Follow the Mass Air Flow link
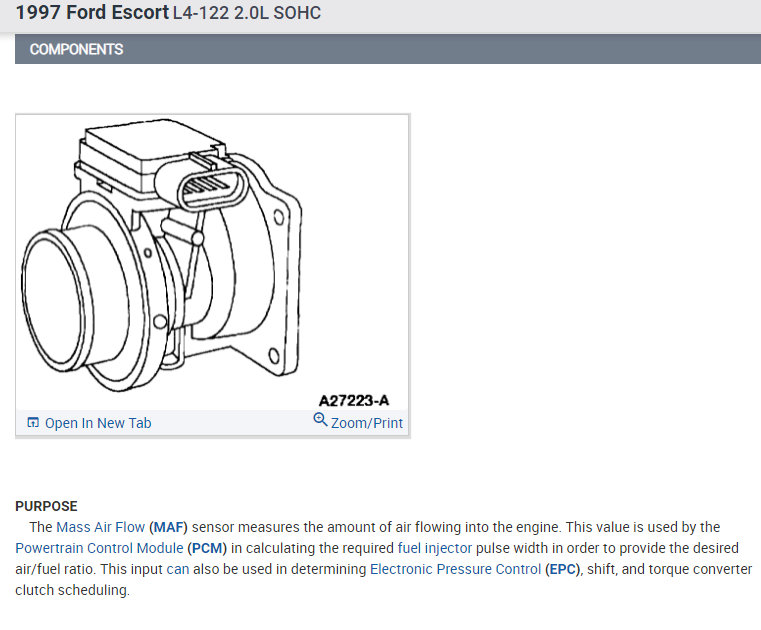This screenshot has width=761, height=630. 100,527
